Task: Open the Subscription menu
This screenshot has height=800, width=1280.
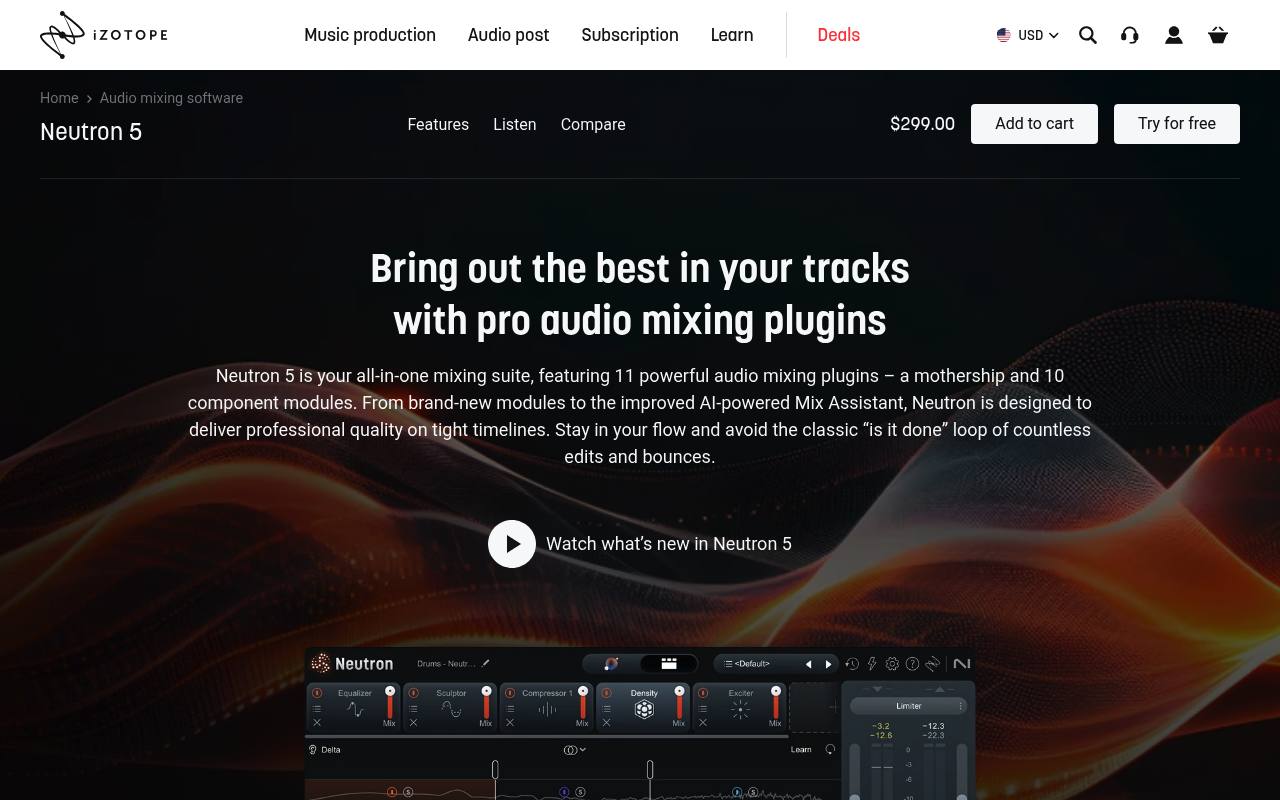Action: click(x=630, y=35)
